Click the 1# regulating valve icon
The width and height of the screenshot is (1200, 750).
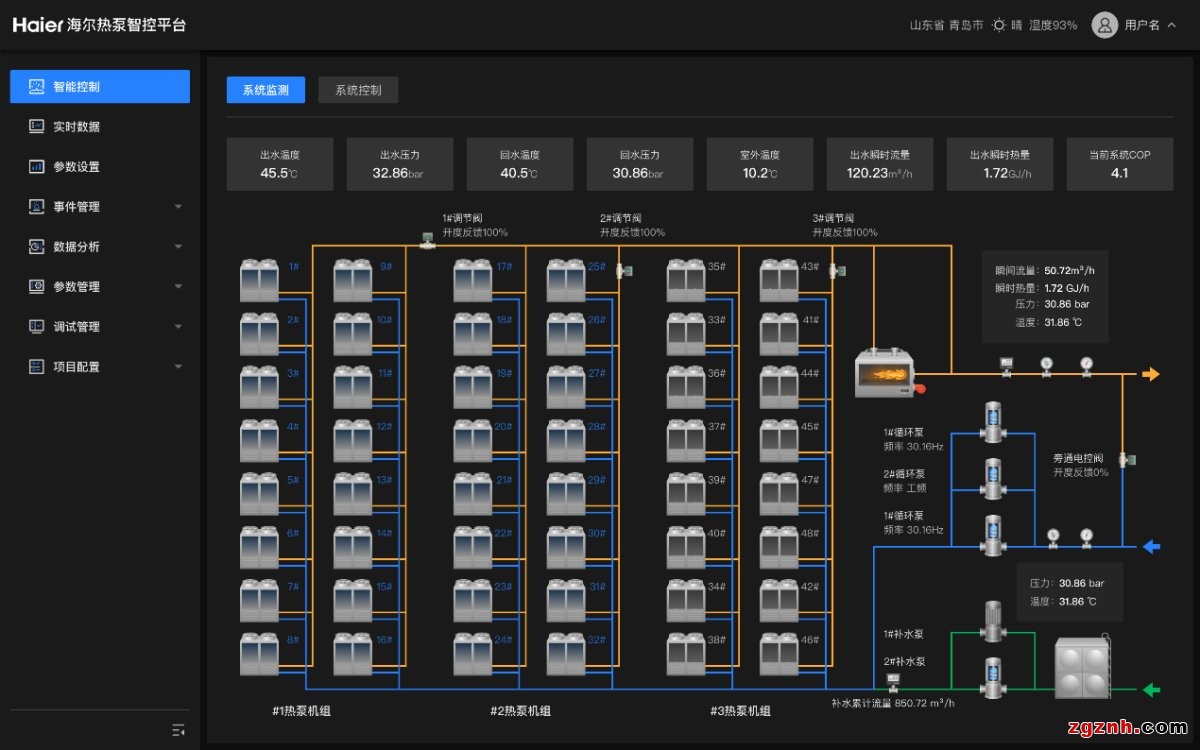(427, 240)
